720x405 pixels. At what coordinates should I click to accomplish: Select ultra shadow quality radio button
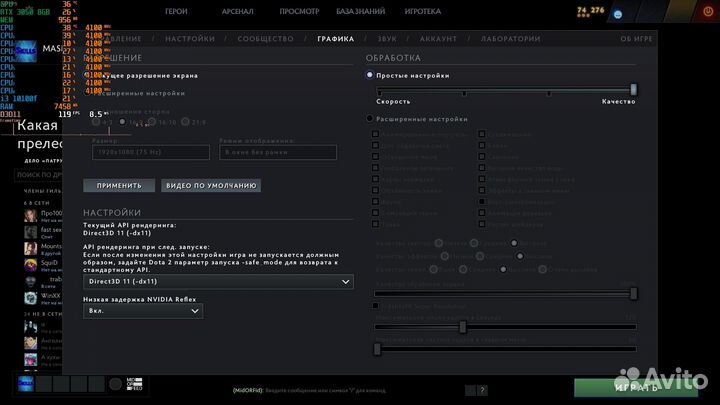542,270
